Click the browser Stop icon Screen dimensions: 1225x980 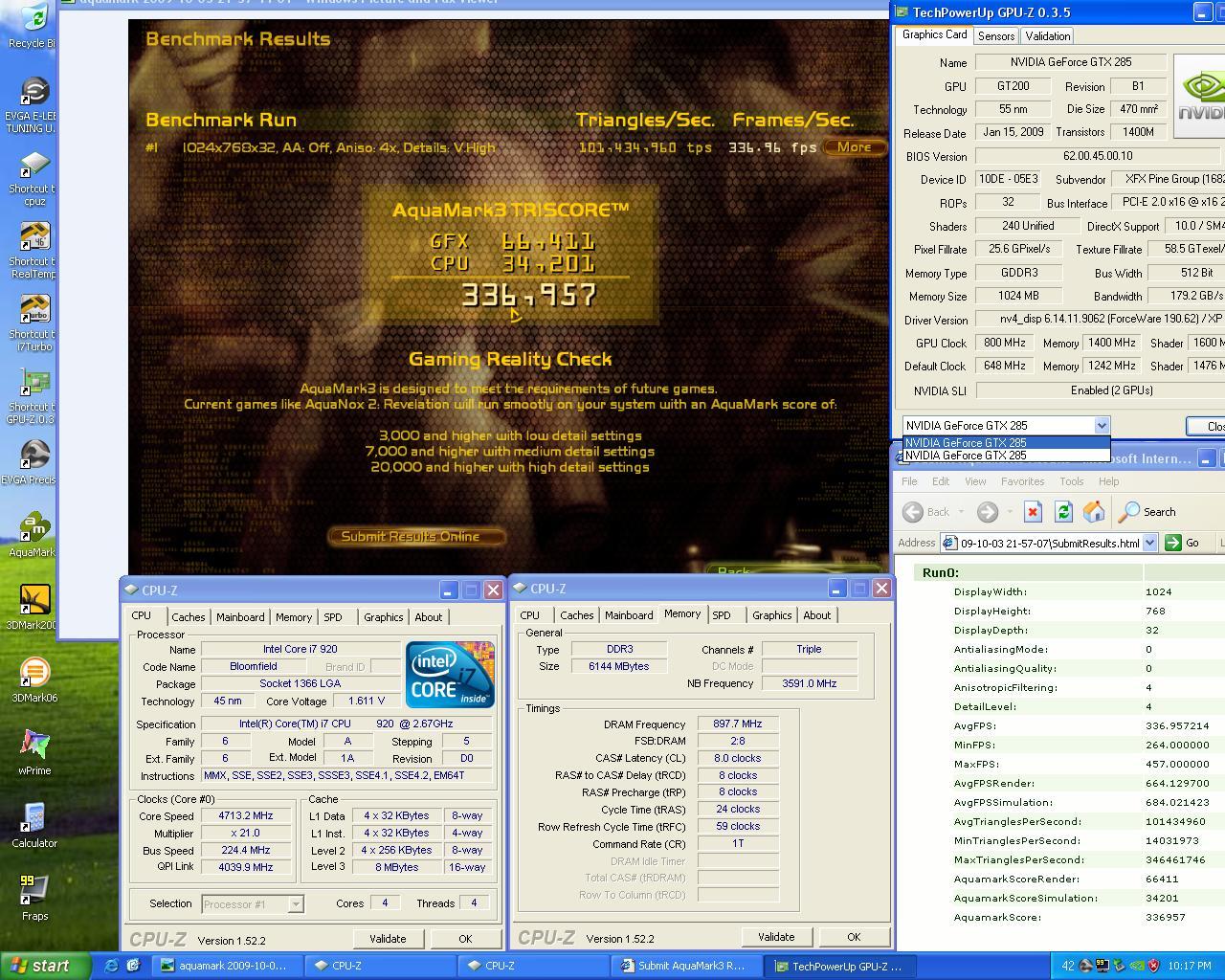(x=1033, y=512)
